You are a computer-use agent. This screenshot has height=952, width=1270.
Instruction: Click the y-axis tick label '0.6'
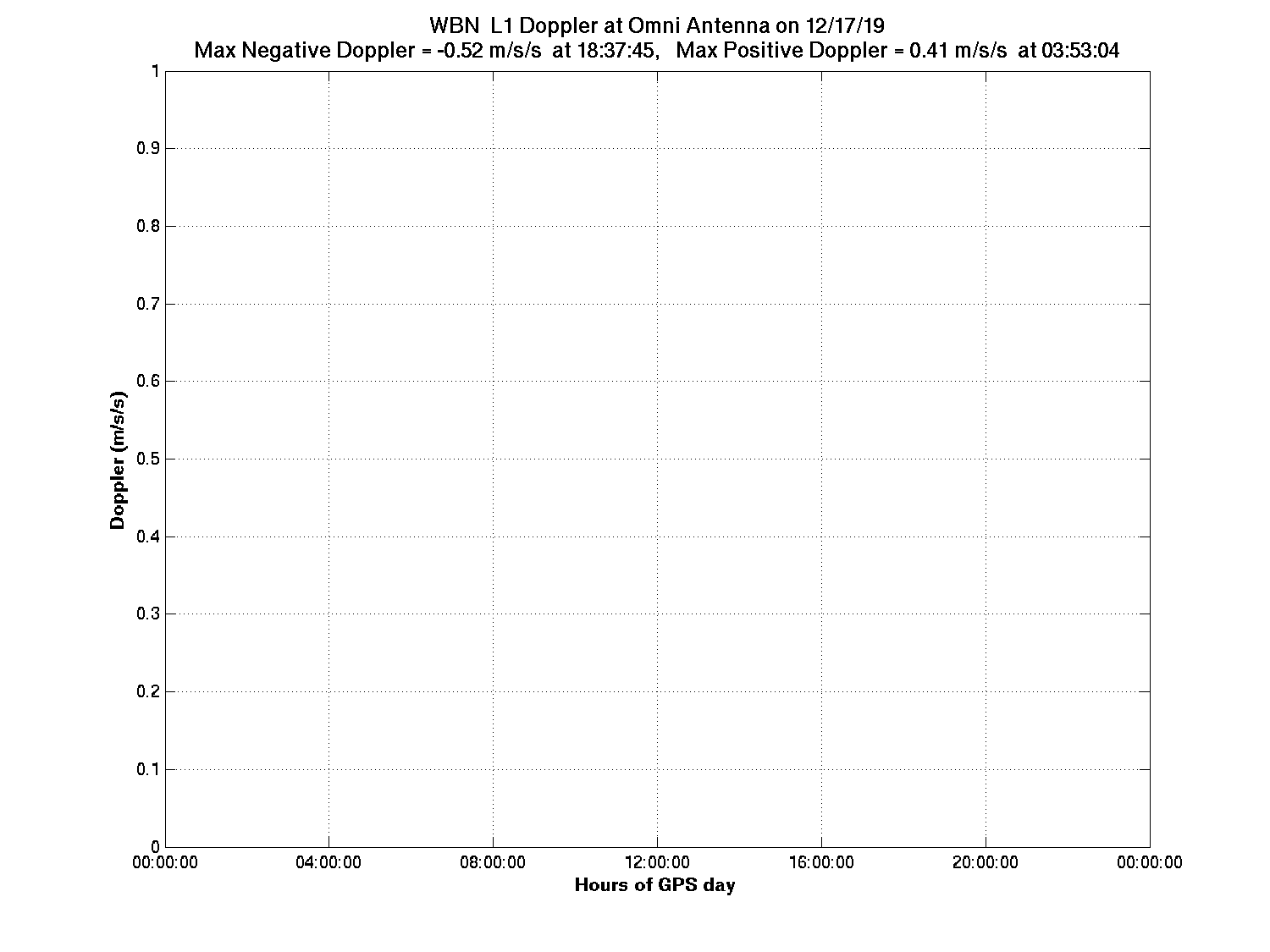[148, 382]
